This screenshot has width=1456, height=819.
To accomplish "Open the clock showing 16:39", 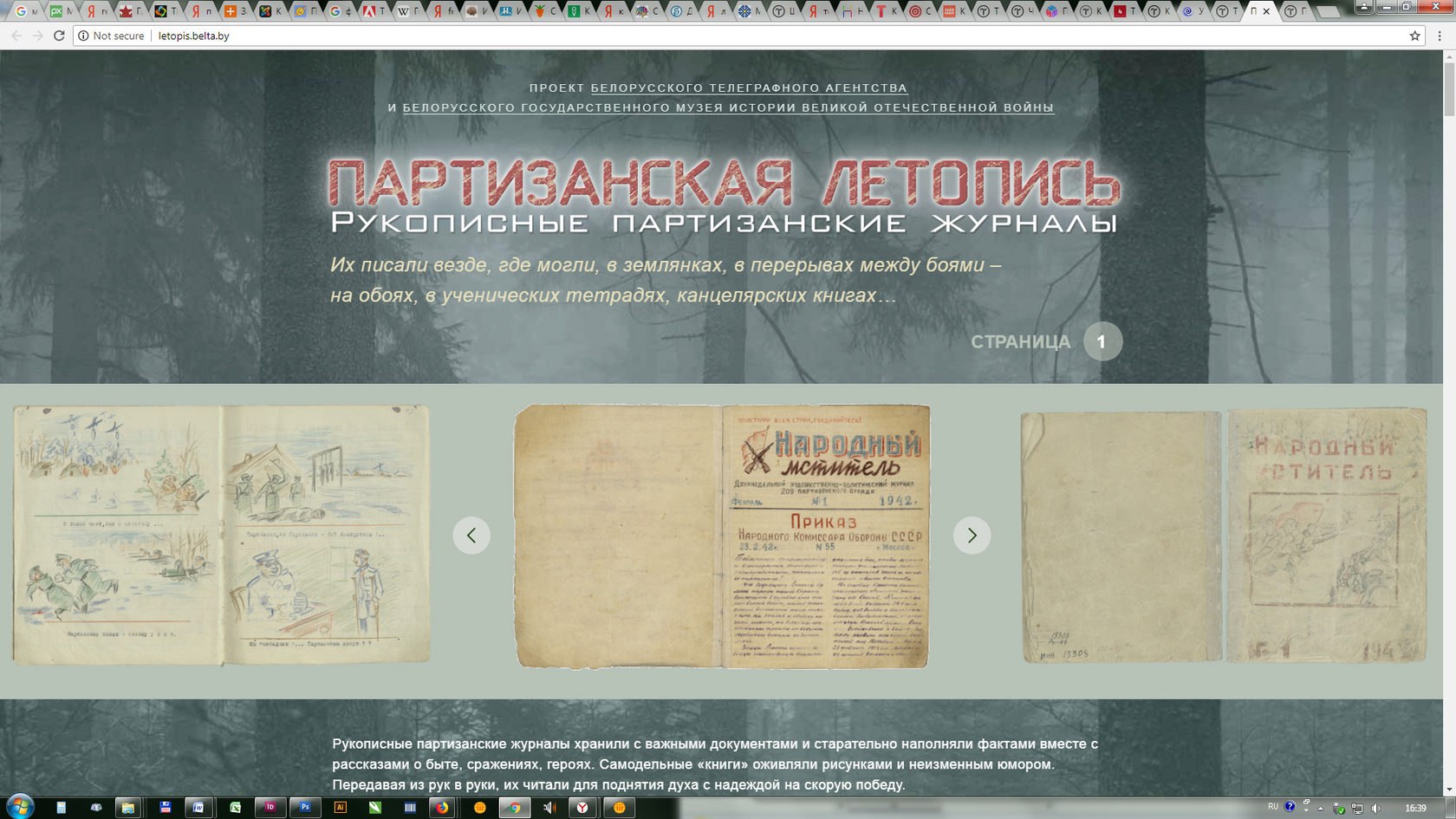I will (x=1416, y=808).
